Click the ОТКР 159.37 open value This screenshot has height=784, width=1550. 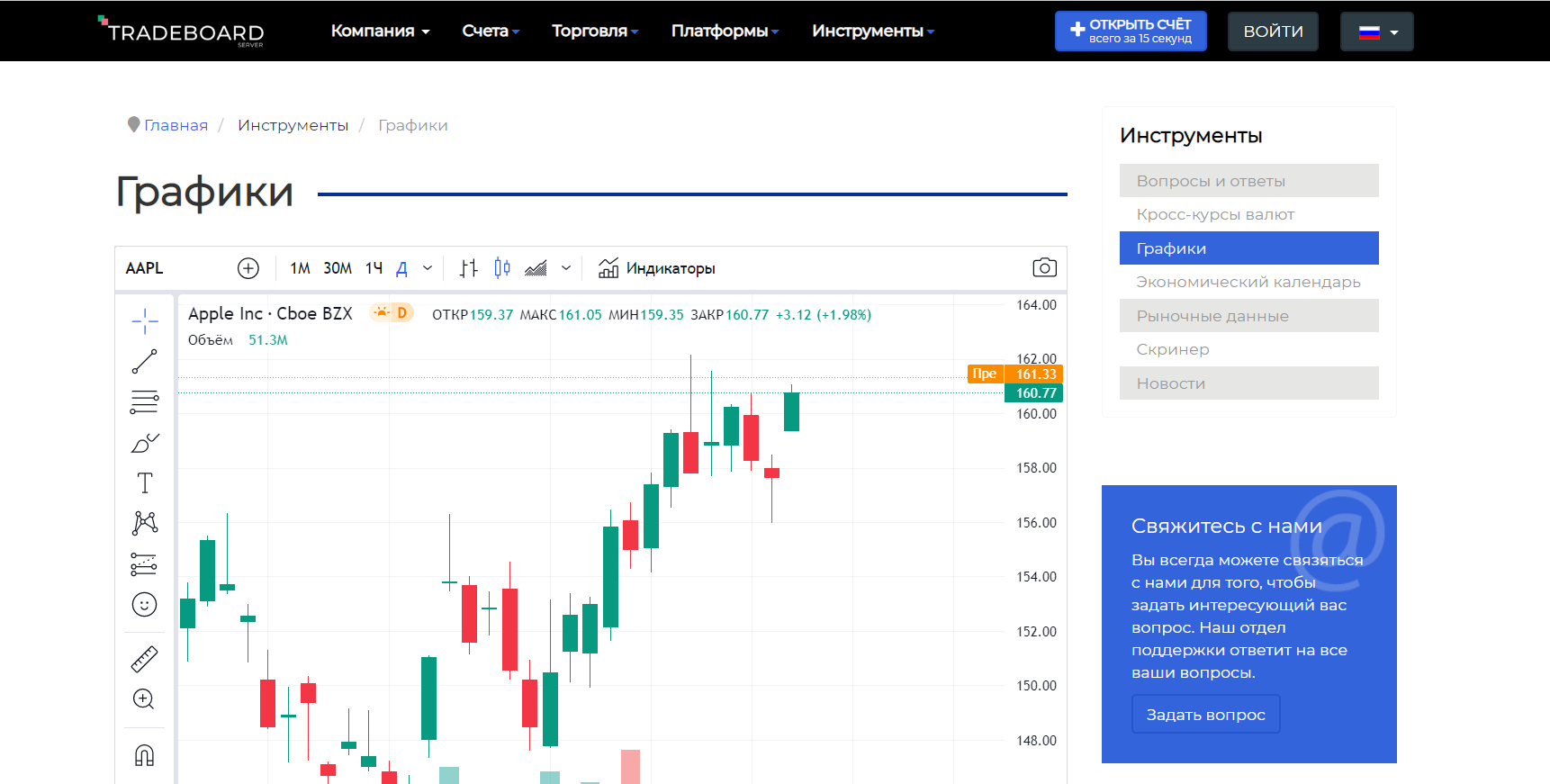473,315
